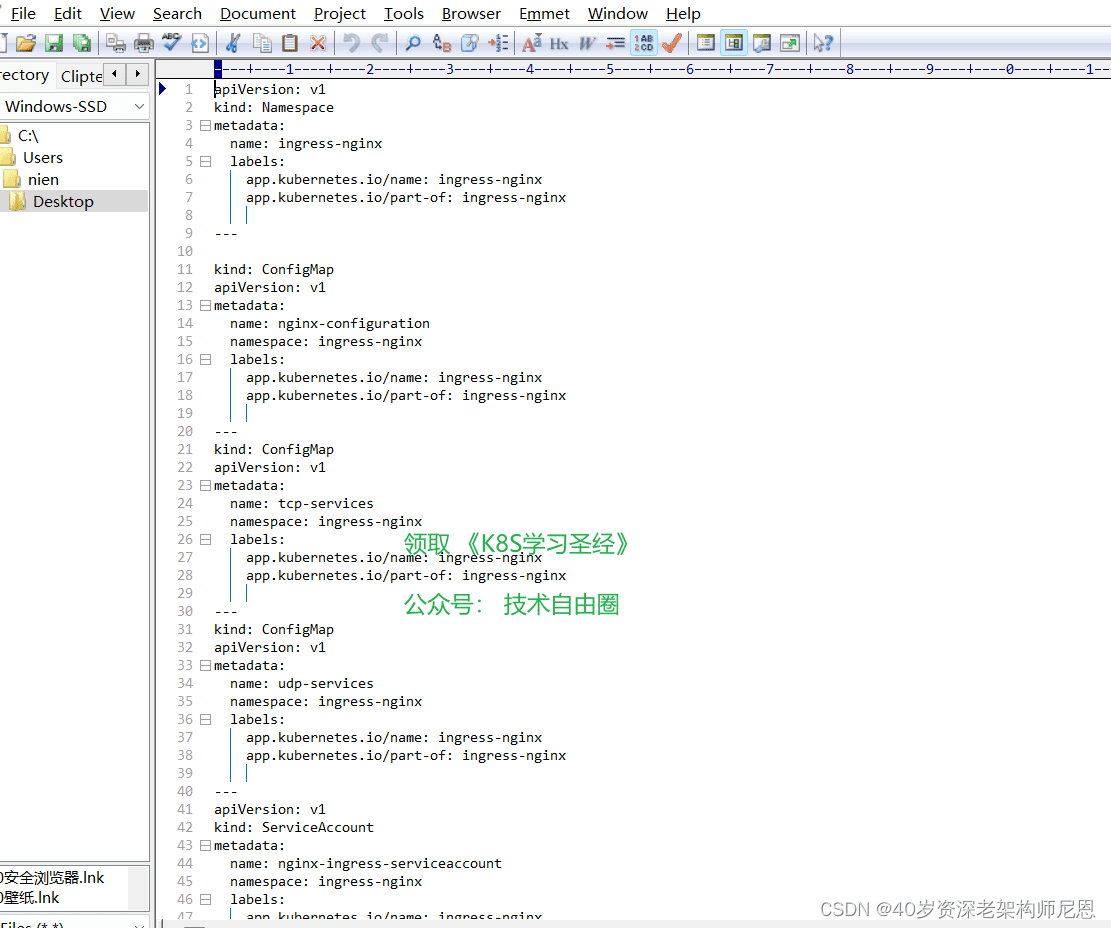Select the Desktop folder in directory tree

click(x=62, y=201)
